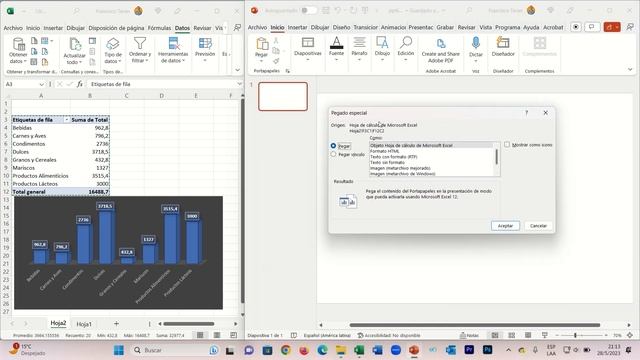Select the slide 1 thumbnail
This screenshot has height=360, width=640.
(x=283, y=96)
